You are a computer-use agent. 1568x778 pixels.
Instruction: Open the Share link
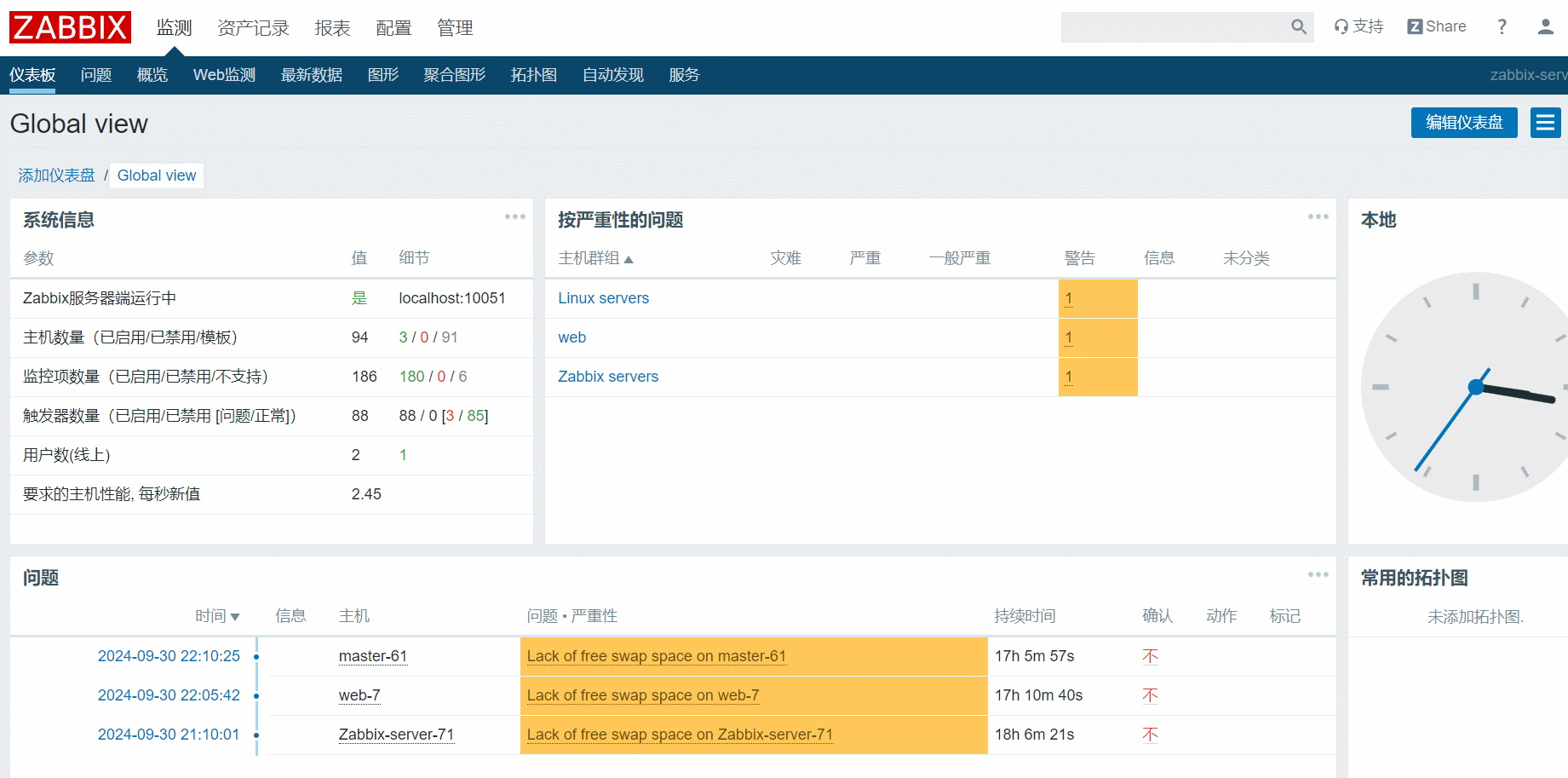pos(1437,26)
